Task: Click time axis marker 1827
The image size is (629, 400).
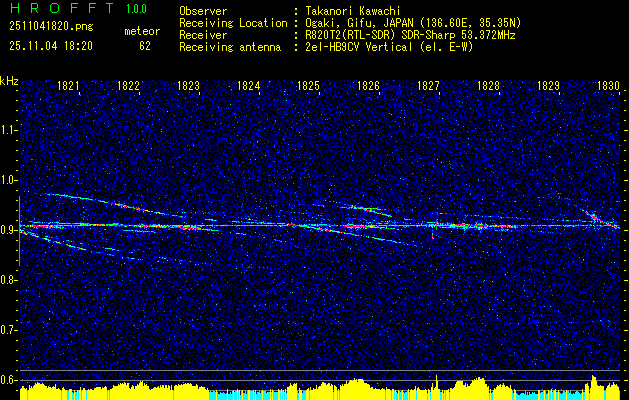Action: click(x=429, y=85)
